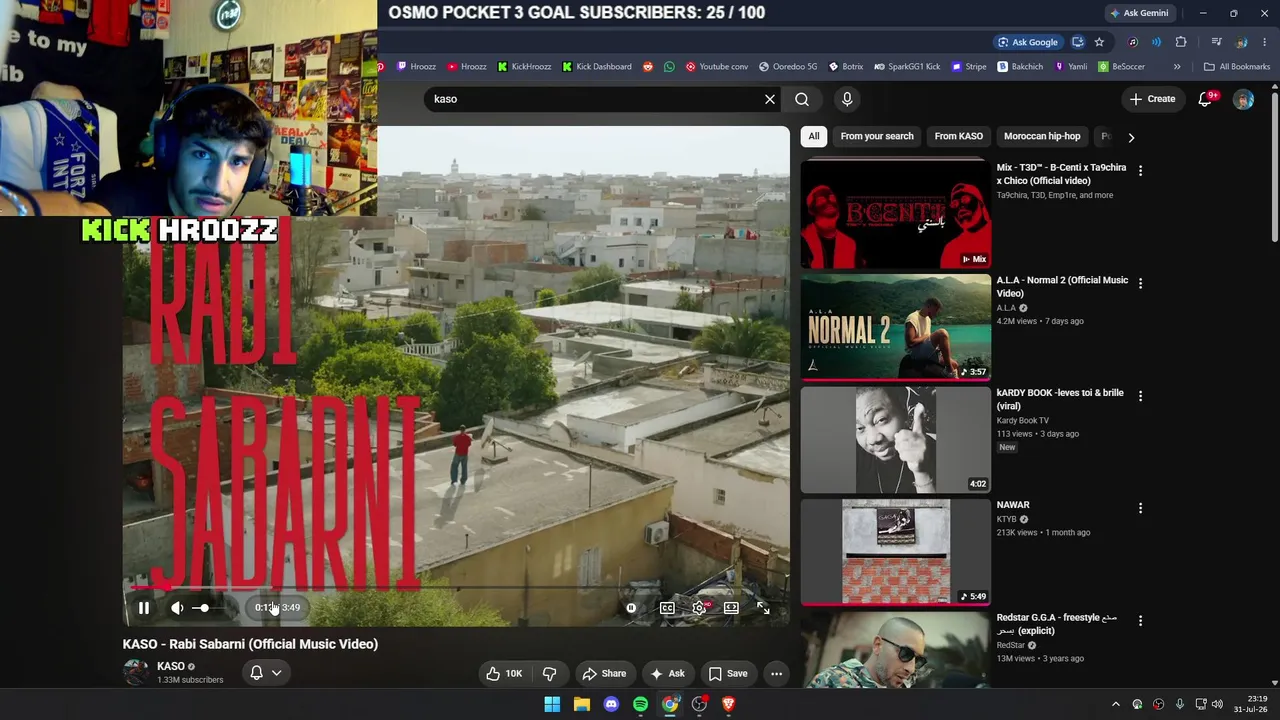Open the Youtube conv bookmark
The height and width of the screenshot is (720, 1280).
pos(716,67)
